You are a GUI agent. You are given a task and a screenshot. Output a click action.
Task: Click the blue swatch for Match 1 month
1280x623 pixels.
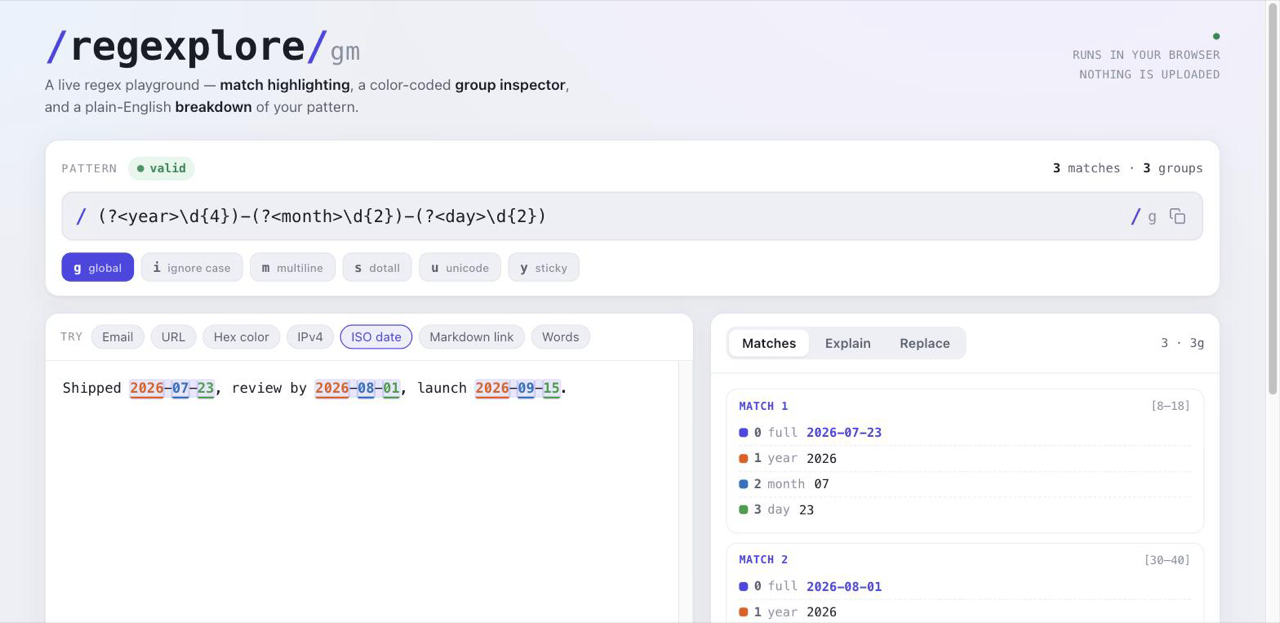743,484
